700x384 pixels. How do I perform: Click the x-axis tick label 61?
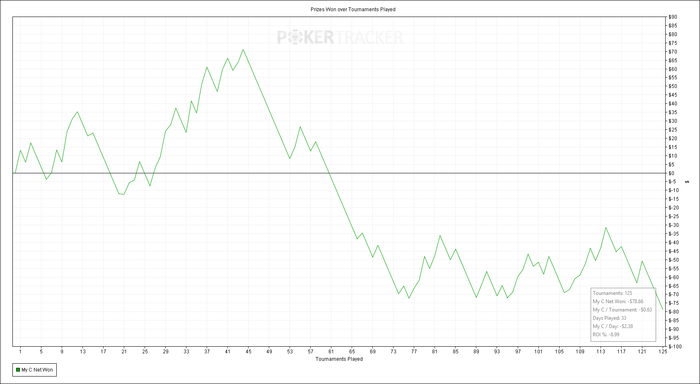pyautogui.click(x=331, y=352)
